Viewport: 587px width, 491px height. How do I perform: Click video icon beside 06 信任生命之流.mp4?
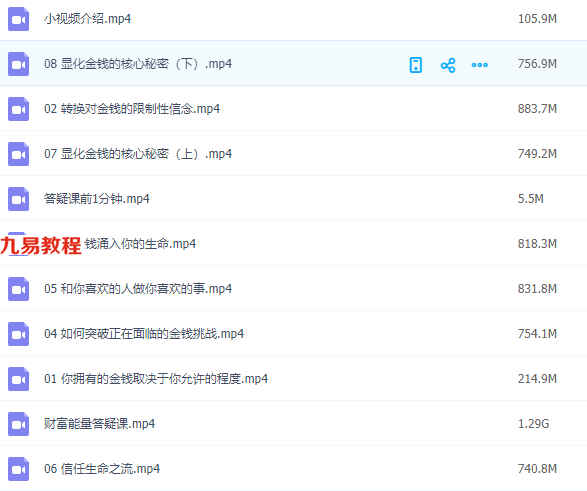click(18, 469)
